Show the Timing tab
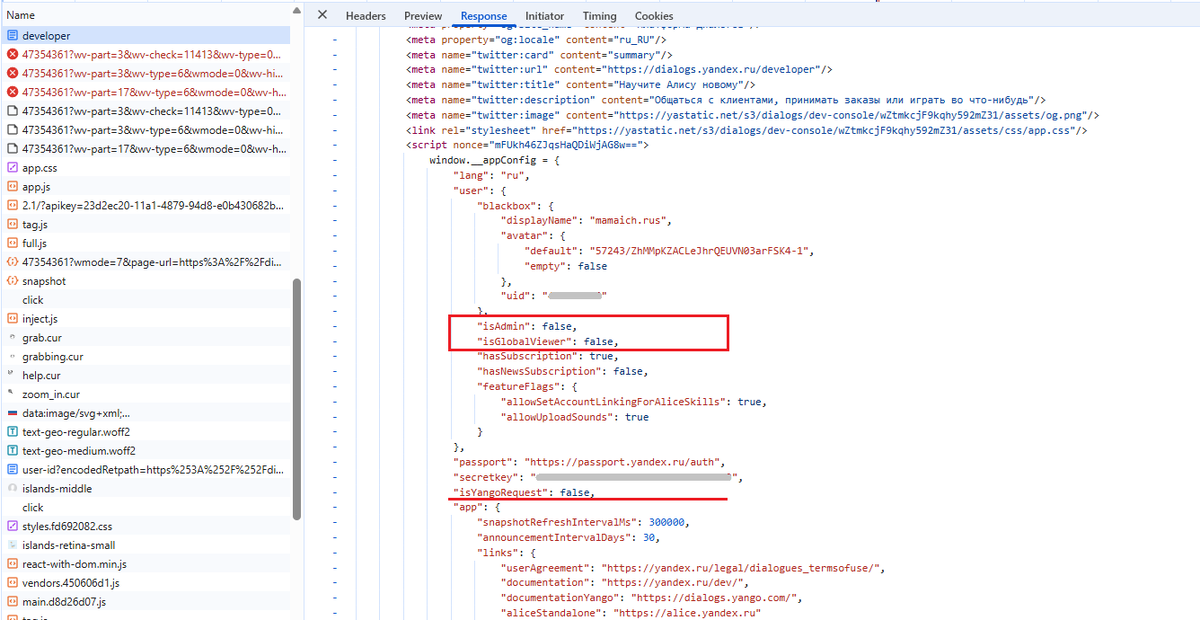The image size is (1200, 620). 600,16
